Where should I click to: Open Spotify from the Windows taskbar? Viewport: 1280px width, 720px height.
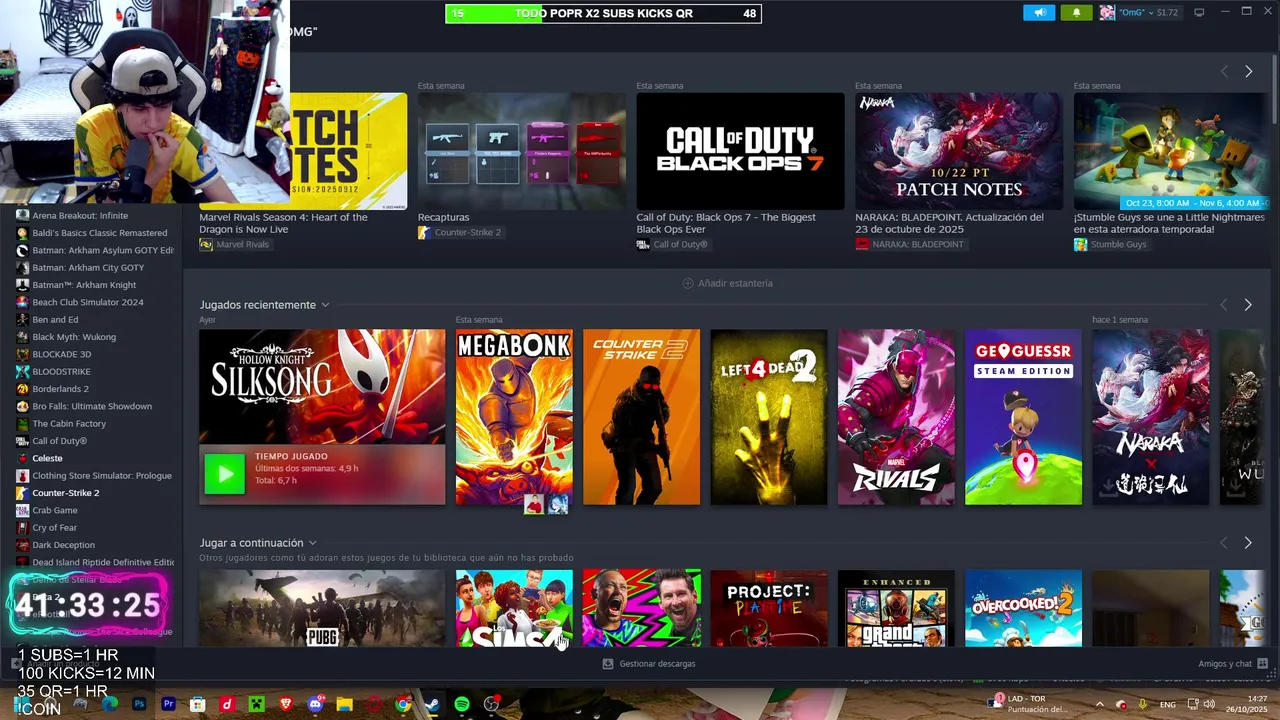(x=462, y=704)
